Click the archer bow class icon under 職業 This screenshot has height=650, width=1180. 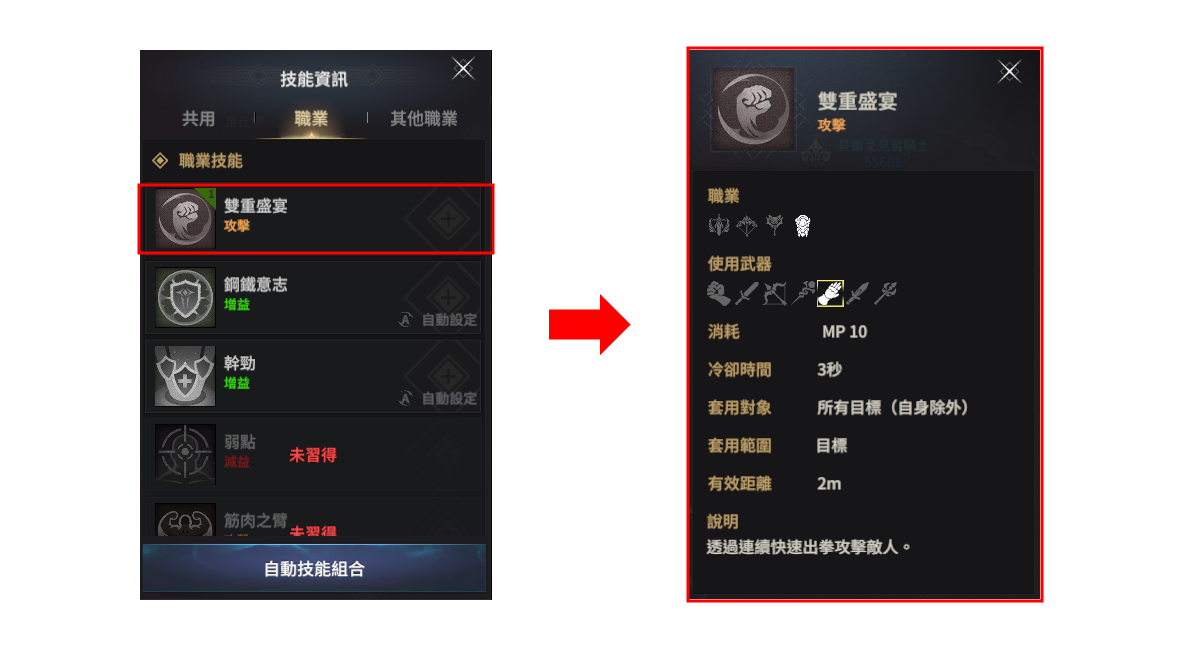tap(747, 226)
